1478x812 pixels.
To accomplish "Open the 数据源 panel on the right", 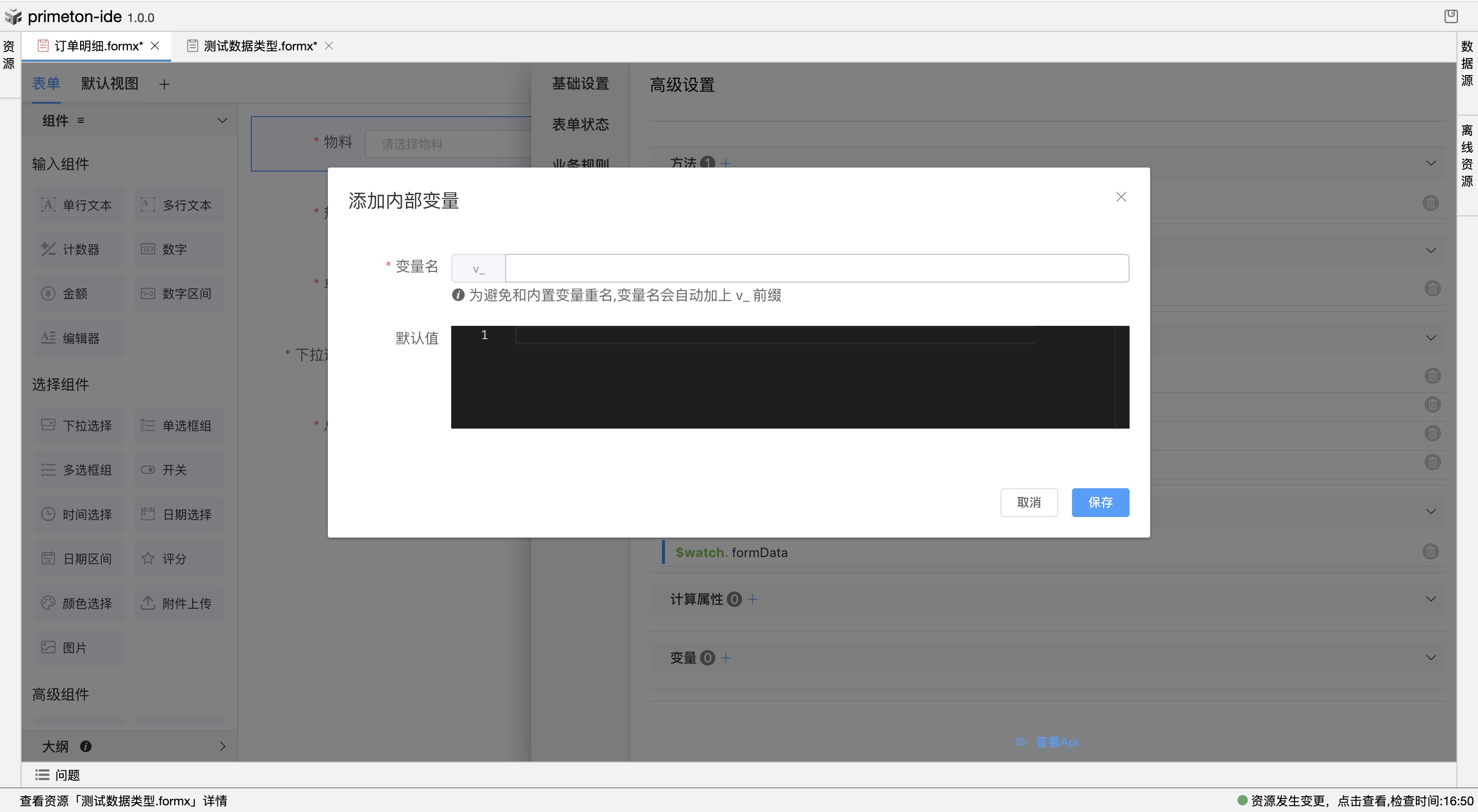I will point(1467,63).
